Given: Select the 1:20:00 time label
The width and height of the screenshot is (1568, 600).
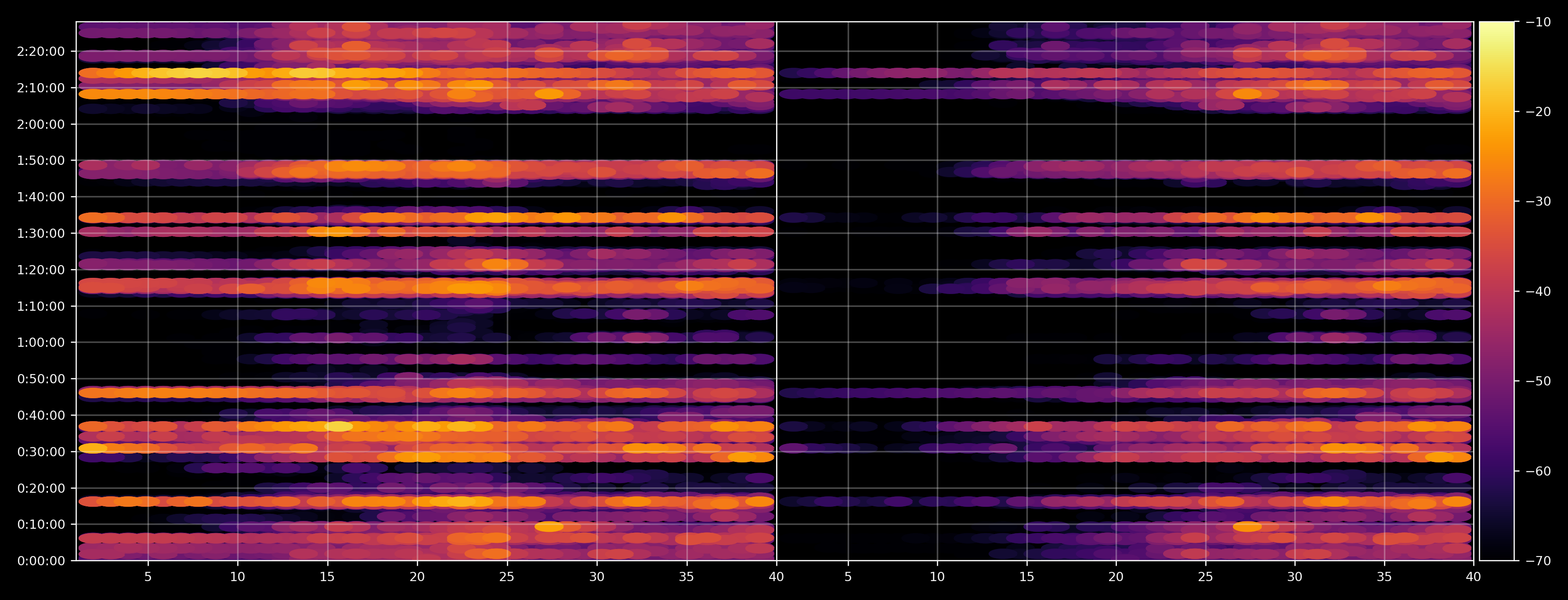Looking at the screenshot, I should 41,270.
